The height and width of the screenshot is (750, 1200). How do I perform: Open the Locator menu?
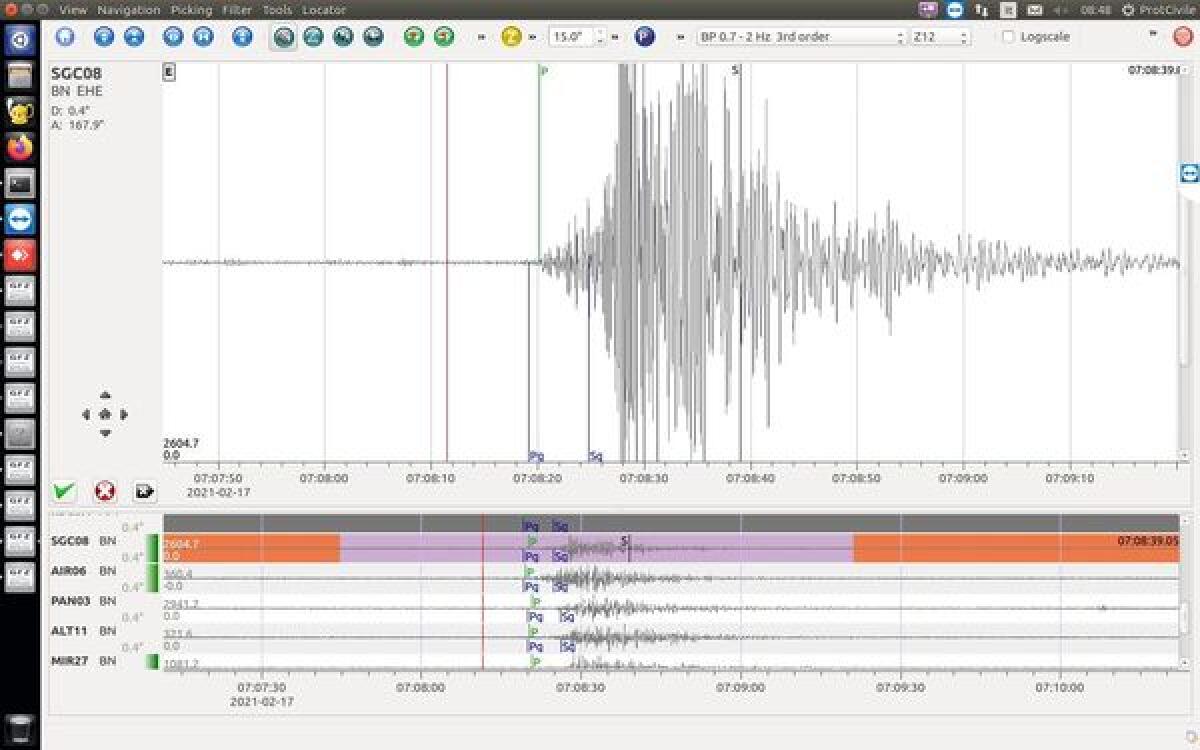point(323,10)
